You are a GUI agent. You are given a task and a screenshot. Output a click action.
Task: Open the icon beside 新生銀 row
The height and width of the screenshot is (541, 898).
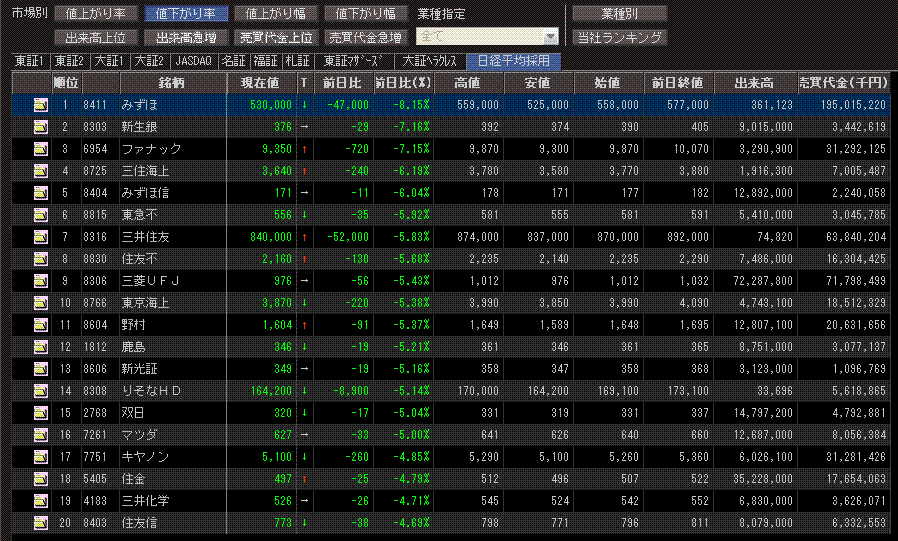point(41,127)
